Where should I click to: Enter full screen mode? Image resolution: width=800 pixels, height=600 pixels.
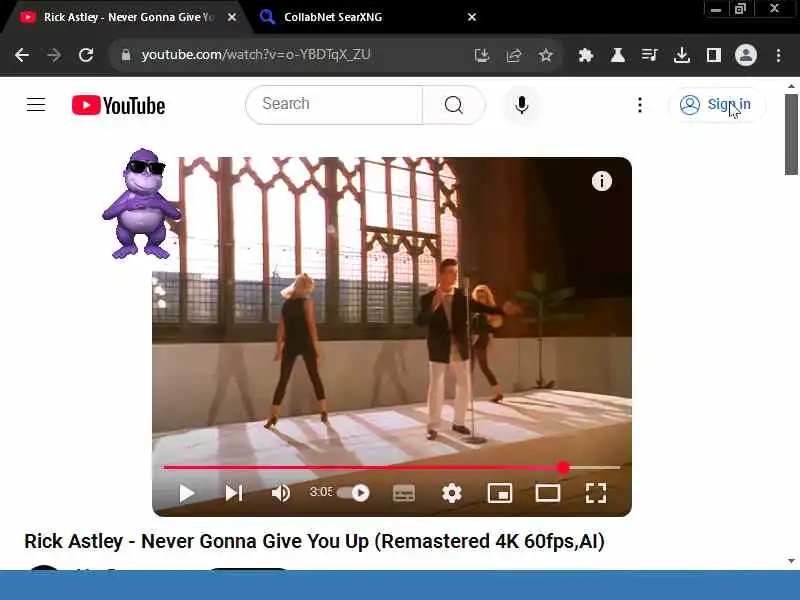click(x=596, y=493)
